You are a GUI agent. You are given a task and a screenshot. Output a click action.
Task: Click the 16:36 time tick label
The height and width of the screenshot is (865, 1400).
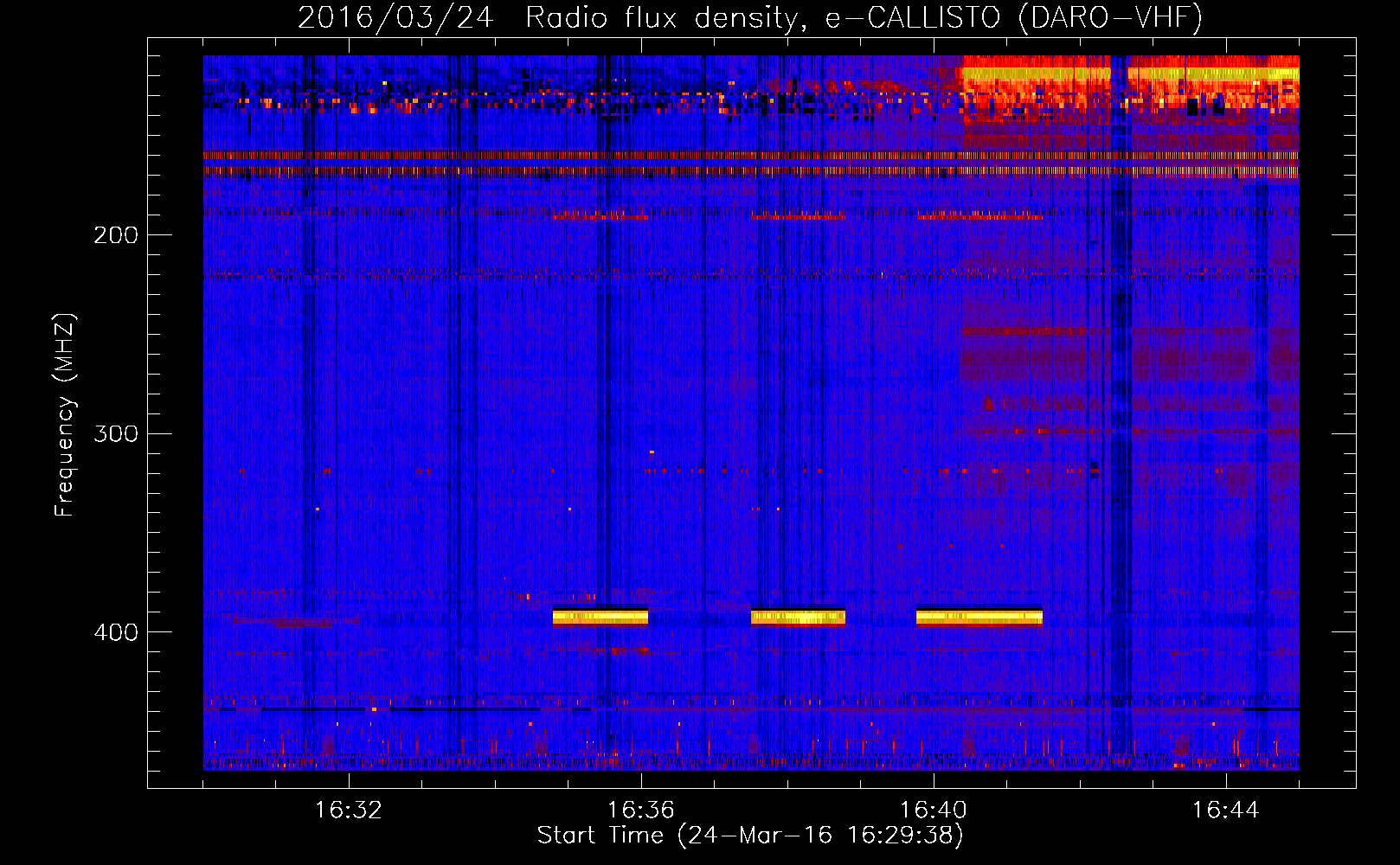point(641,811)
